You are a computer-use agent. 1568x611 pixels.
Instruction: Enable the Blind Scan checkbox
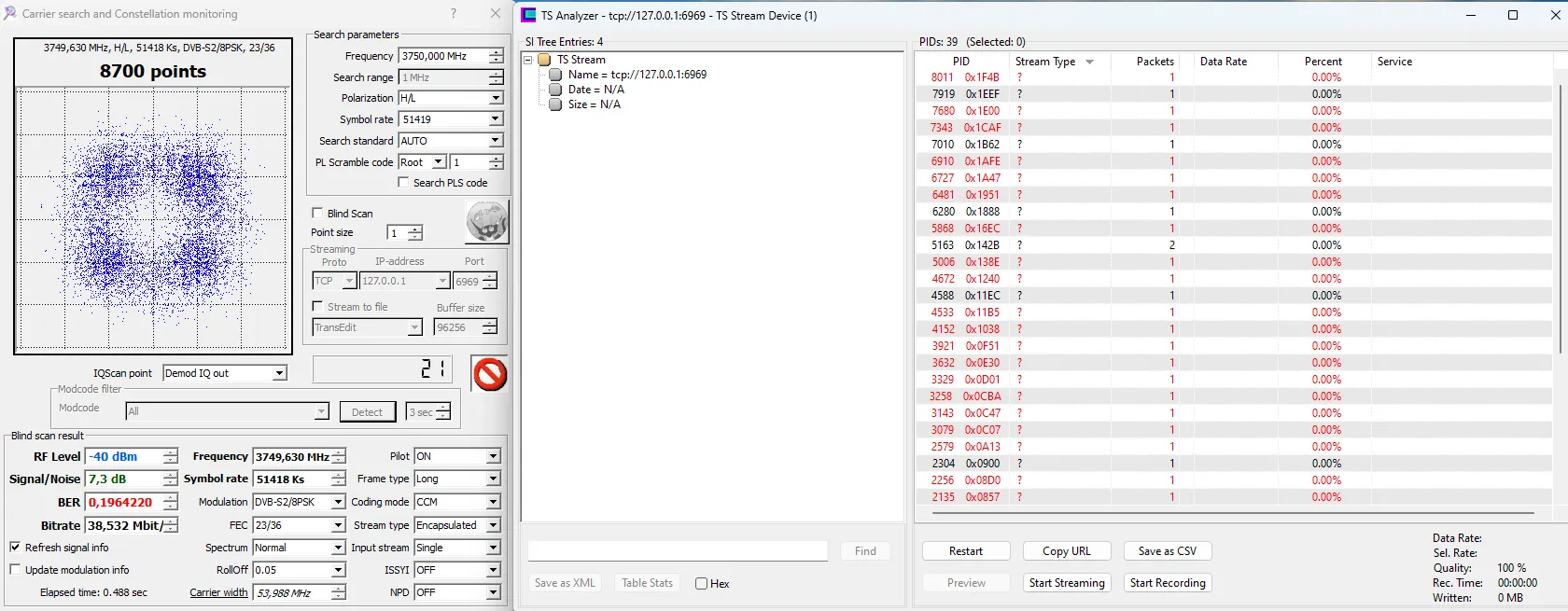[317, 213]
